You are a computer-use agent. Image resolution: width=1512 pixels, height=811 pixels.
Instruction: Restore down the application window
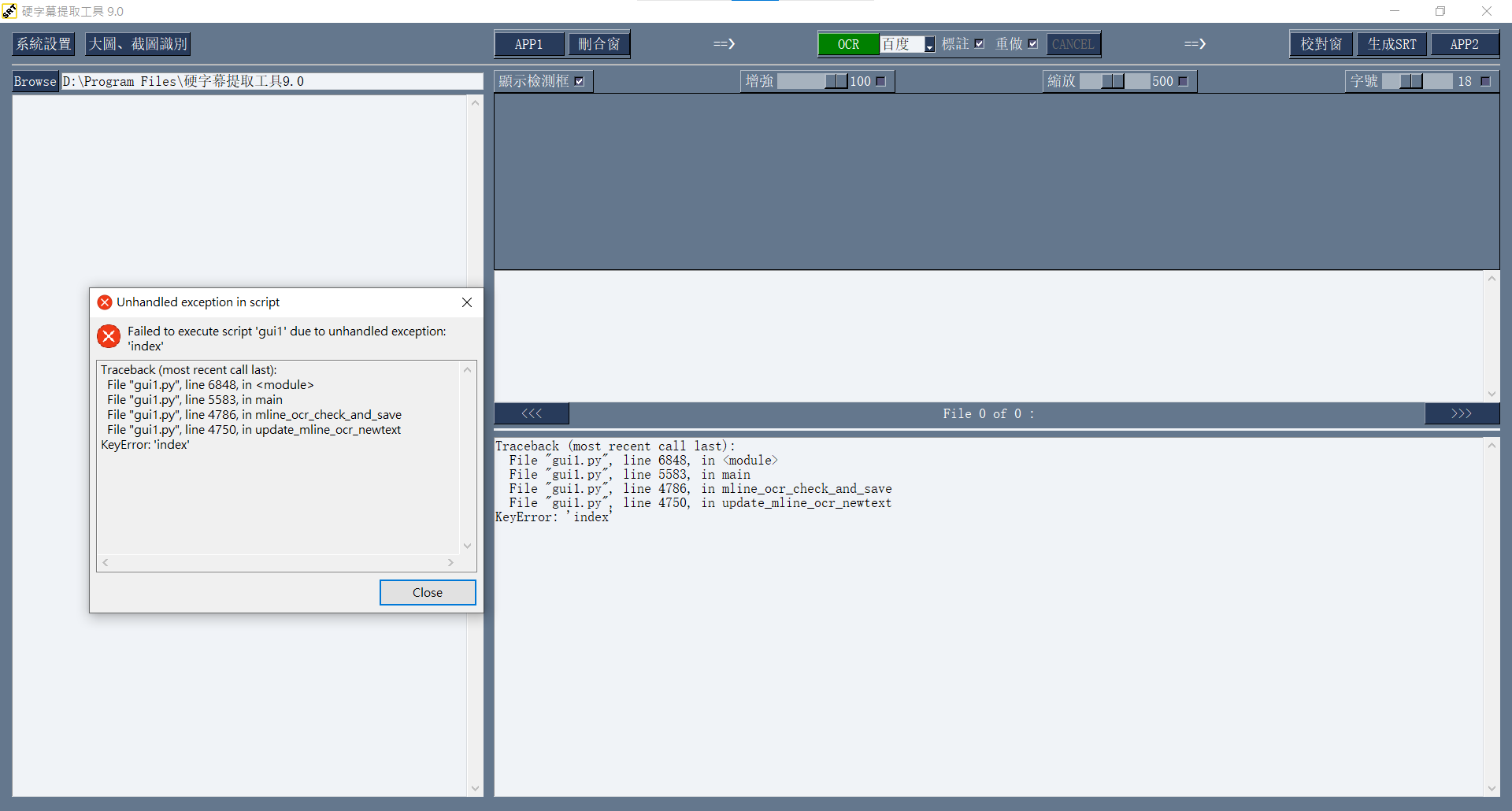pyautogui.click(x=1440, y=11)
